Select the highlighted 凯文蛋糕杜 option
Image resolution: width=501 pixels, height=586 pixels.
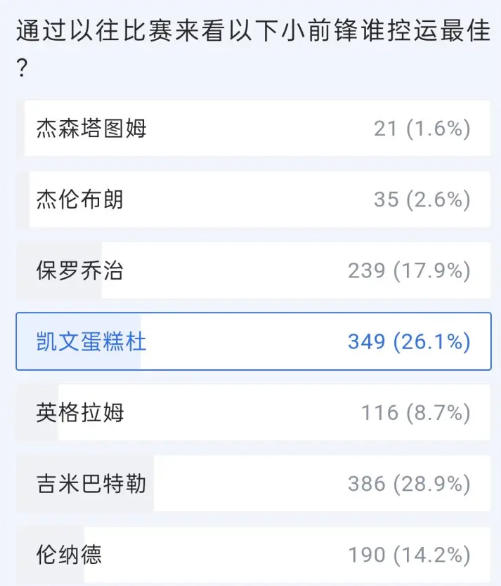tap(253, 341)
